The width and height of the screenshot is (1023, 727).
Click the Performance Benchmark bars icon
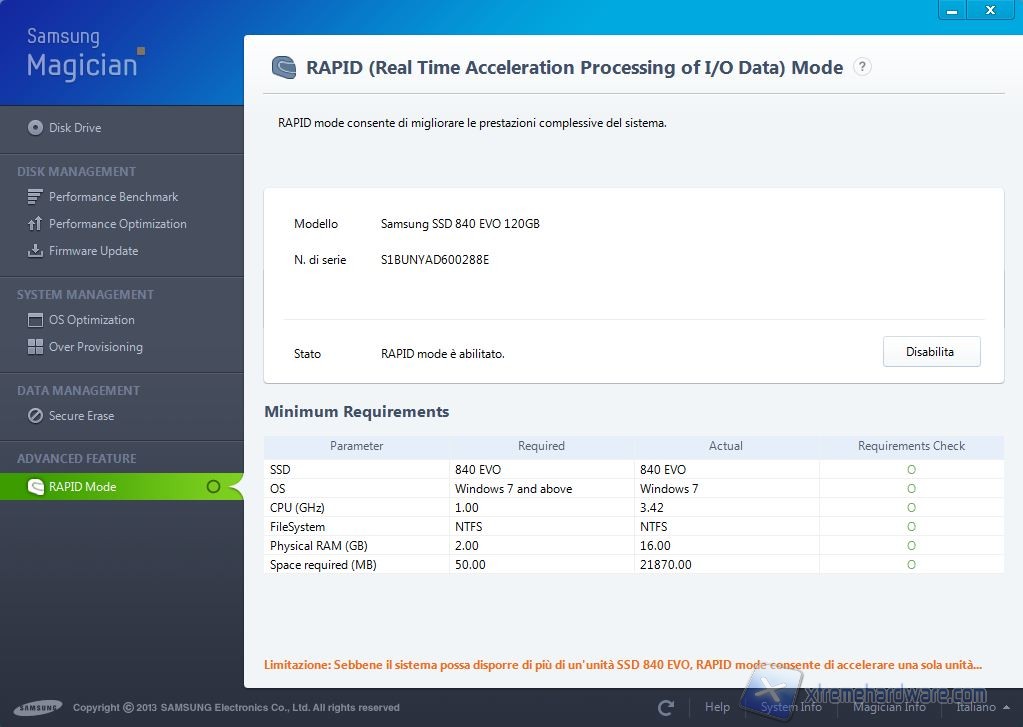point(36,197)
